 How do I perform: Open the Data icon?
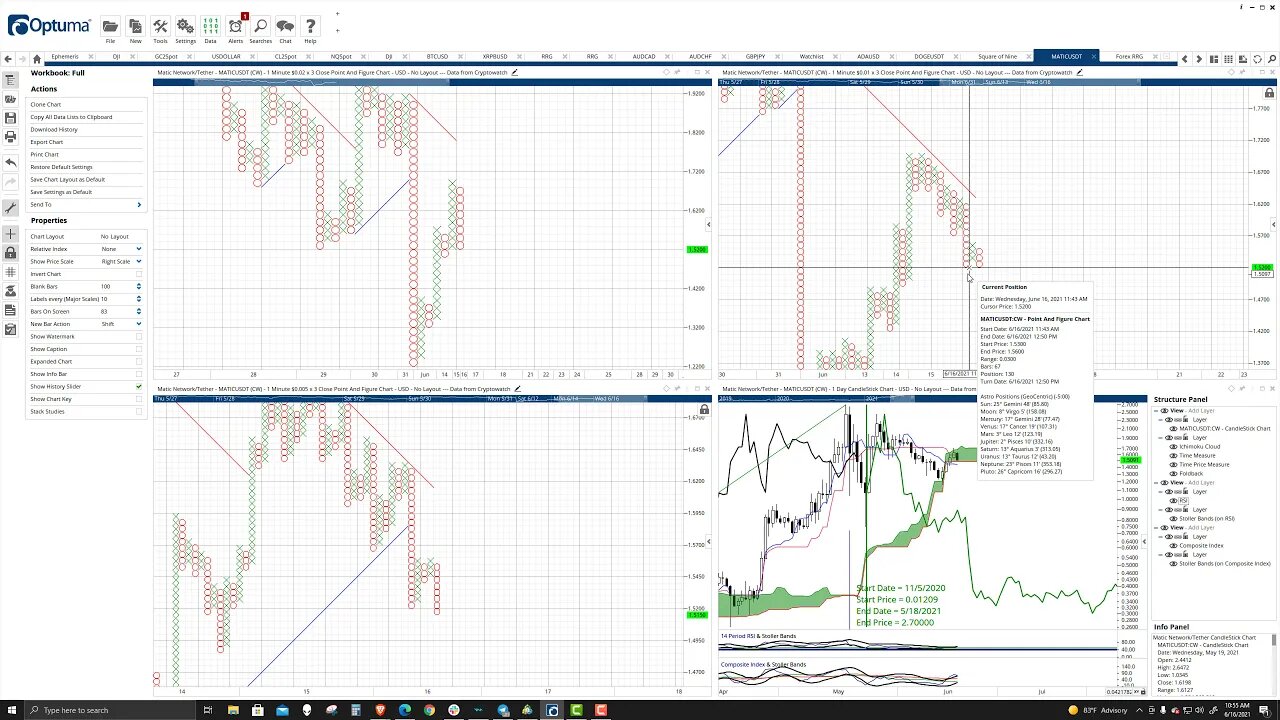click(x=210, y=27)
